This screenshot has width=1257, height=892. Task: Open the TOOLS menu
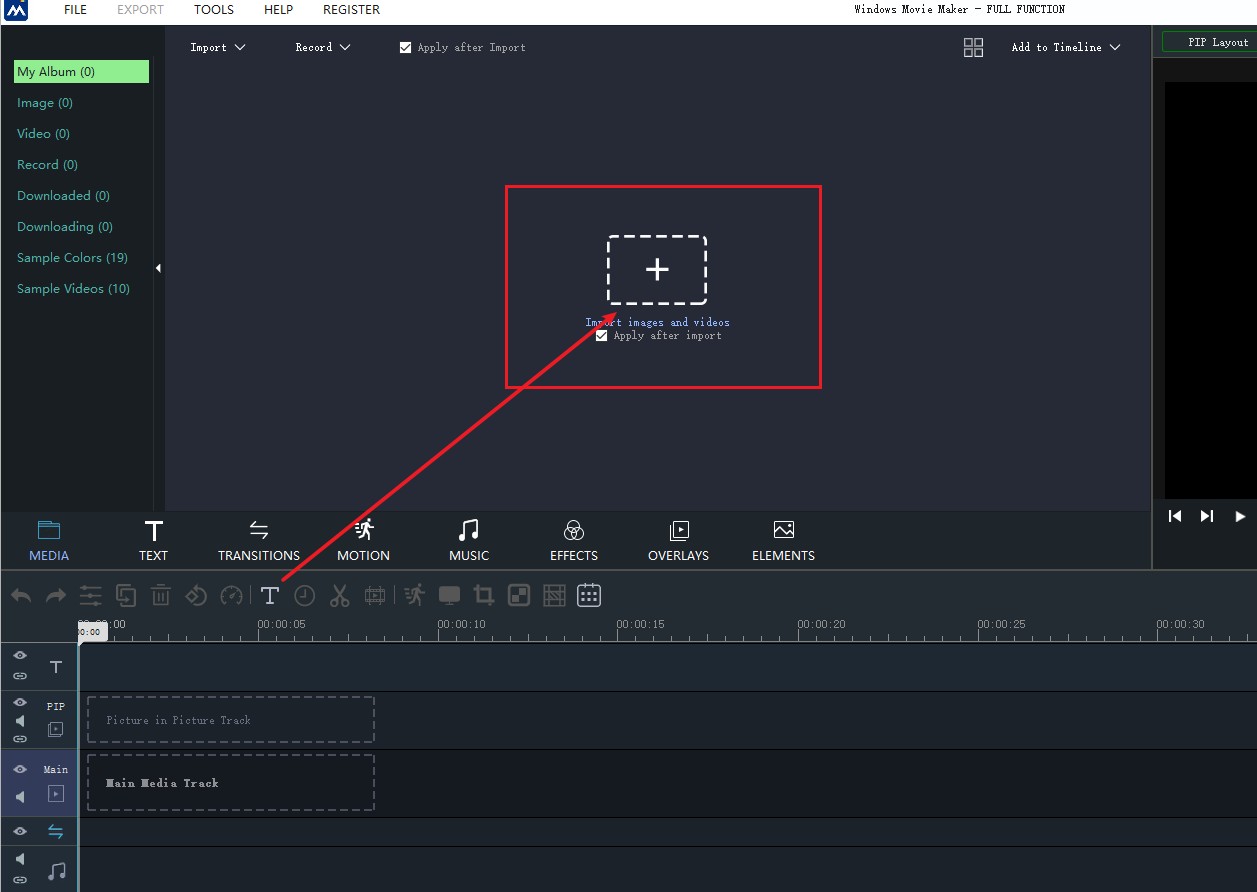tap(213, 10)
